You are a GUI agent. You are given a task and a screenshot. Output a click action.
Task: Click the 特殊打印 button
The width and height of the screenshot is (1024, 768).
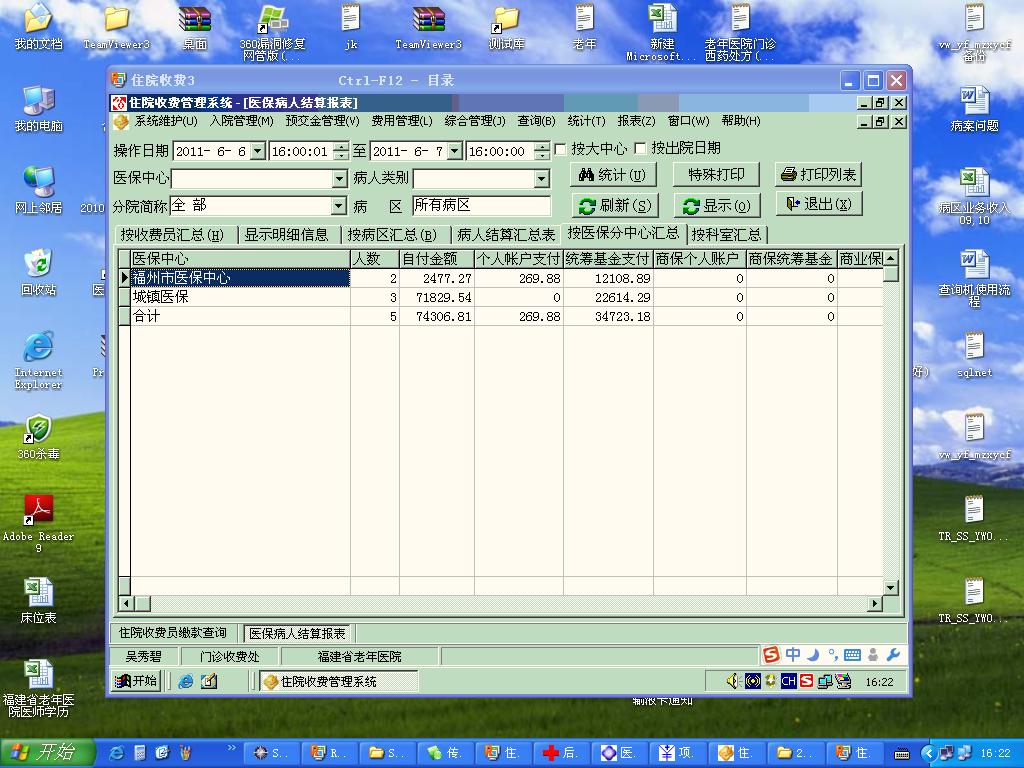716,175
